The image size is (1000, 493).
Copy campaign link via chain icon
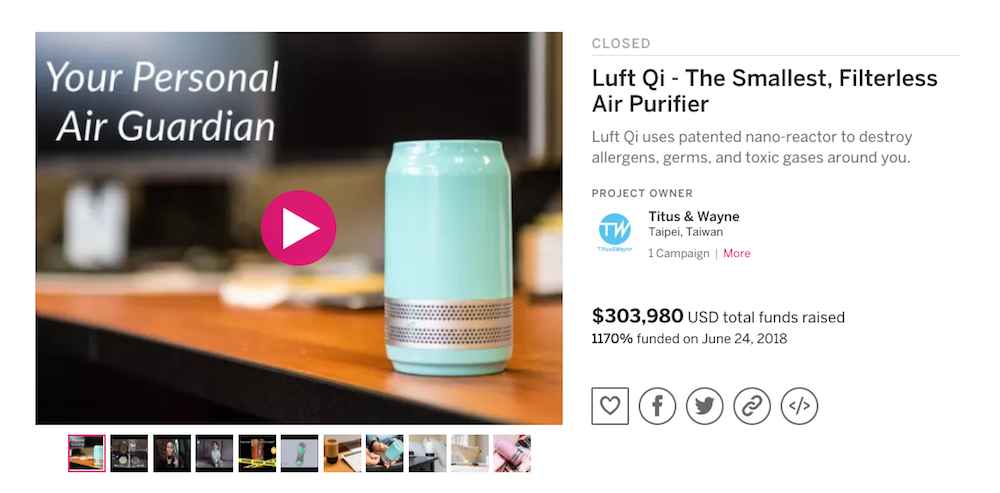pyautogui.click(x=752, y=406)
